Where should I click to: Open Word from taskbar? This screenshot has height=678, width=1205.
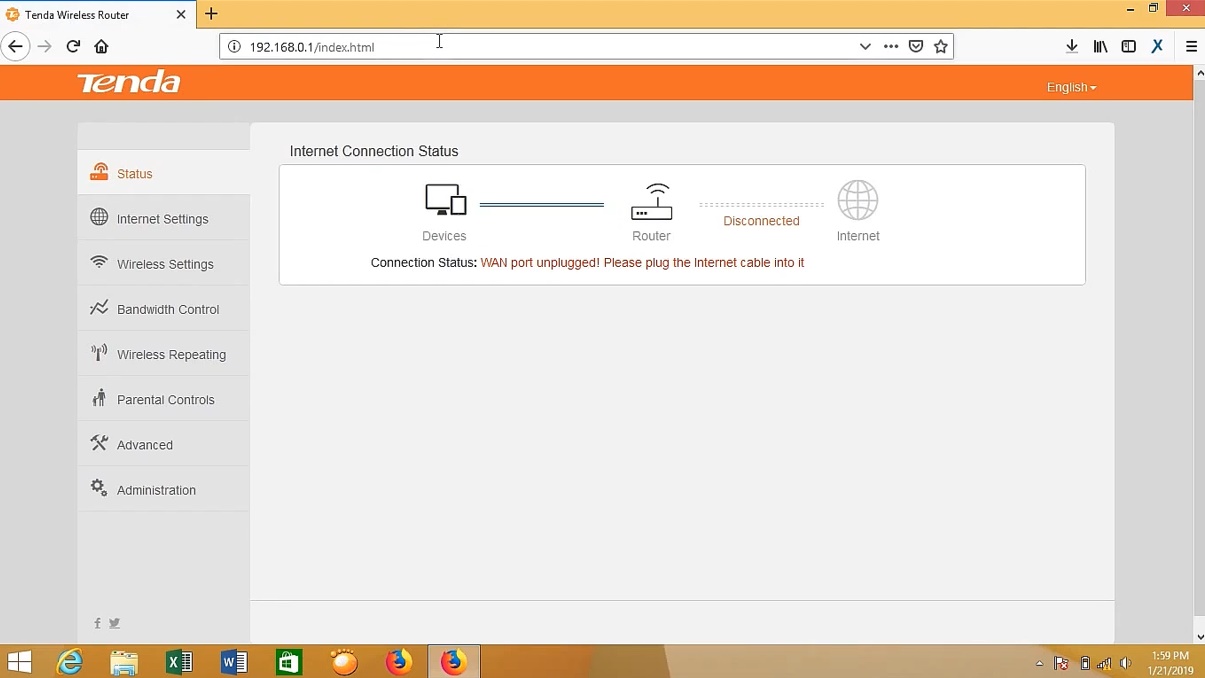tap(234, 662)
